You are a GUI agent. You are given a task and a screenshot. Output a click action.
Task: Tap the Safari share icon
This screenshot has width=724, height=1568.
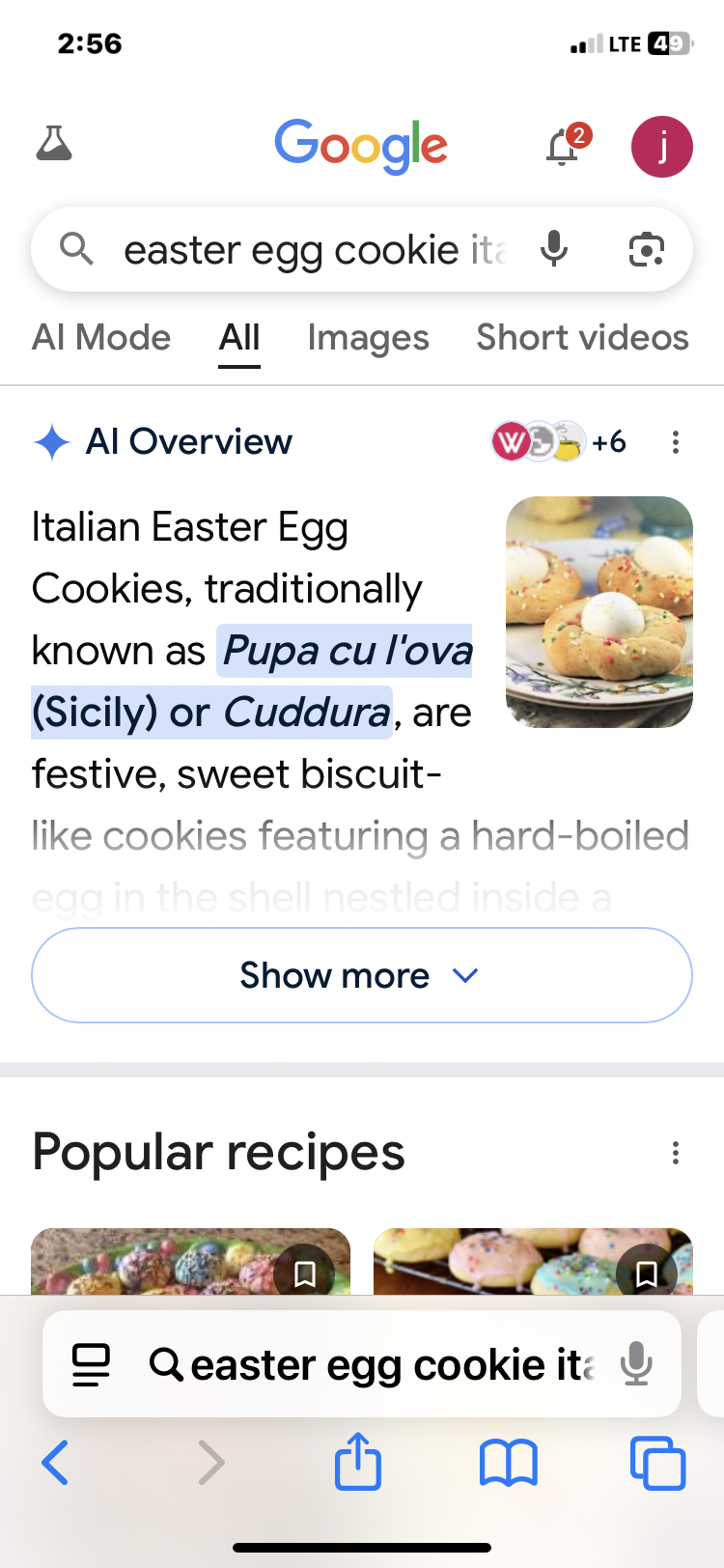(x=358, y=1462)
